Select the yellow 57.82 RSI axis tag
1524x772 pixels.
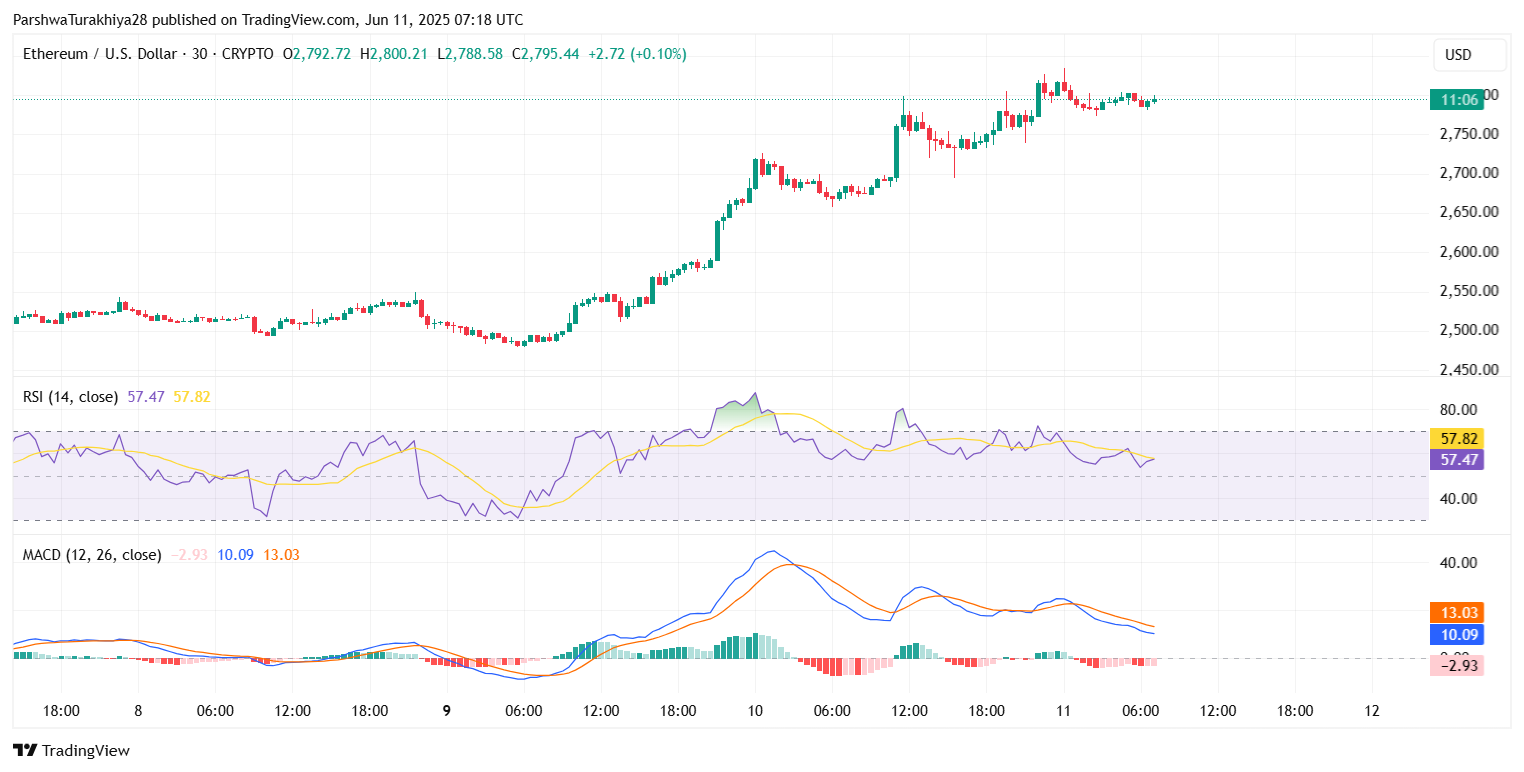click(x=1455, y=439)
